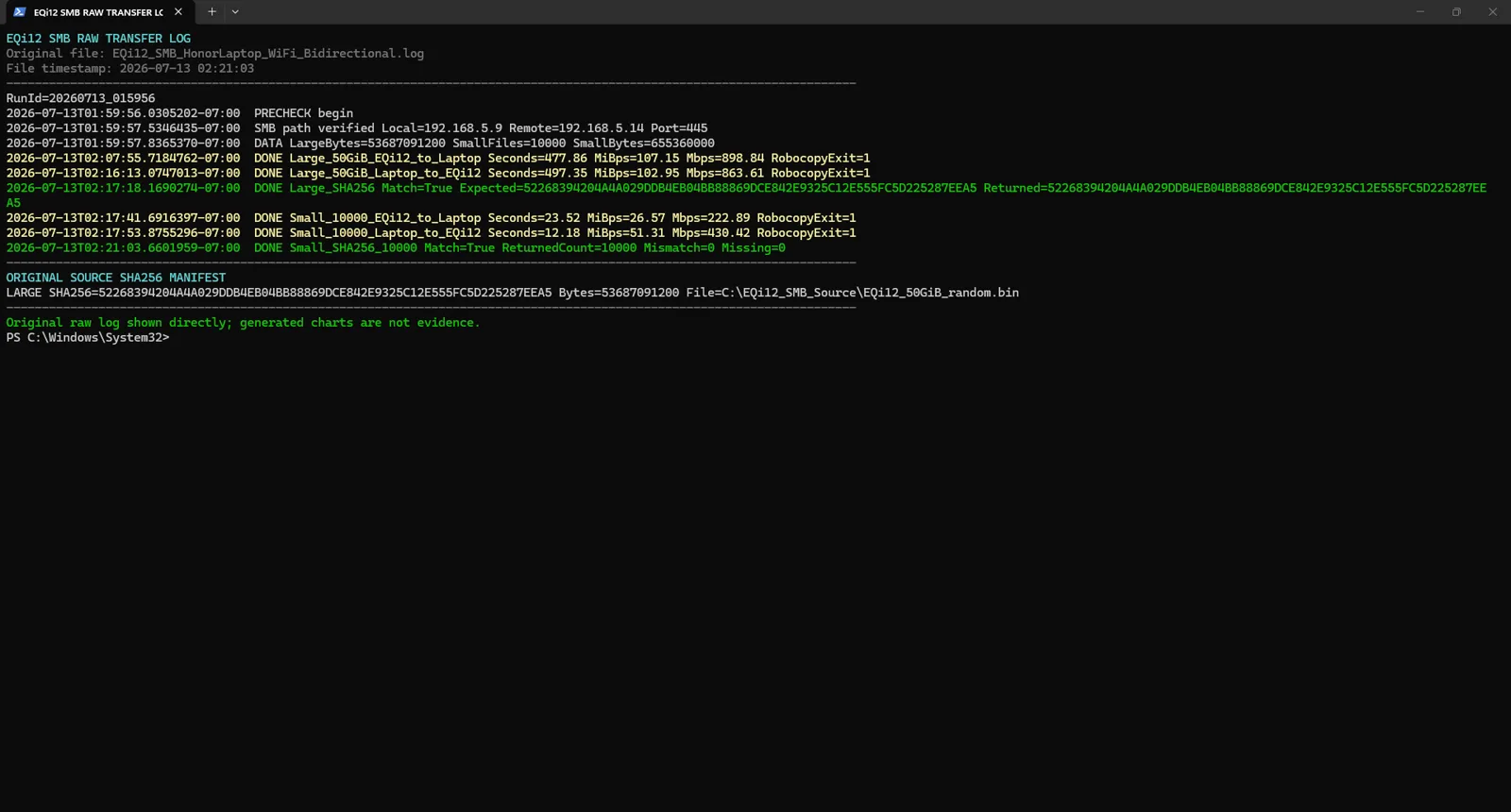Click the 'ORIGINAL SOURCE SHA256 MANIFEST' heading
1511x812 pixels.
(x=116, y=278)
